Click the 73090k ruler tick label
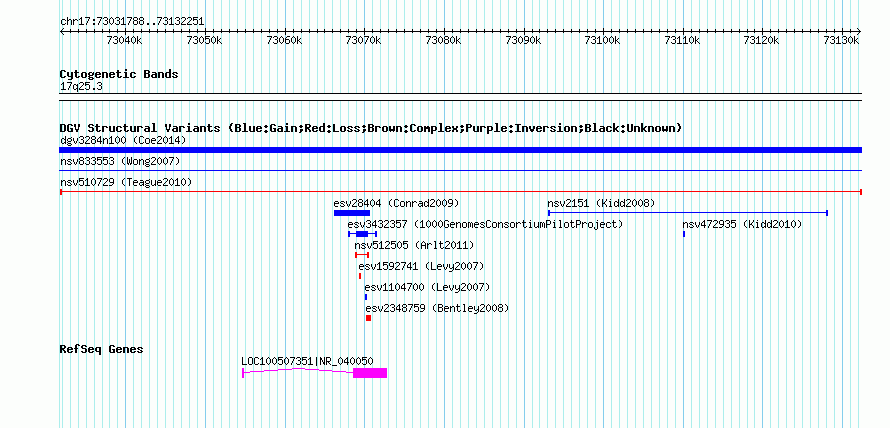The width and height of the screenshot is (890, 428). click(x=523, y=40)
